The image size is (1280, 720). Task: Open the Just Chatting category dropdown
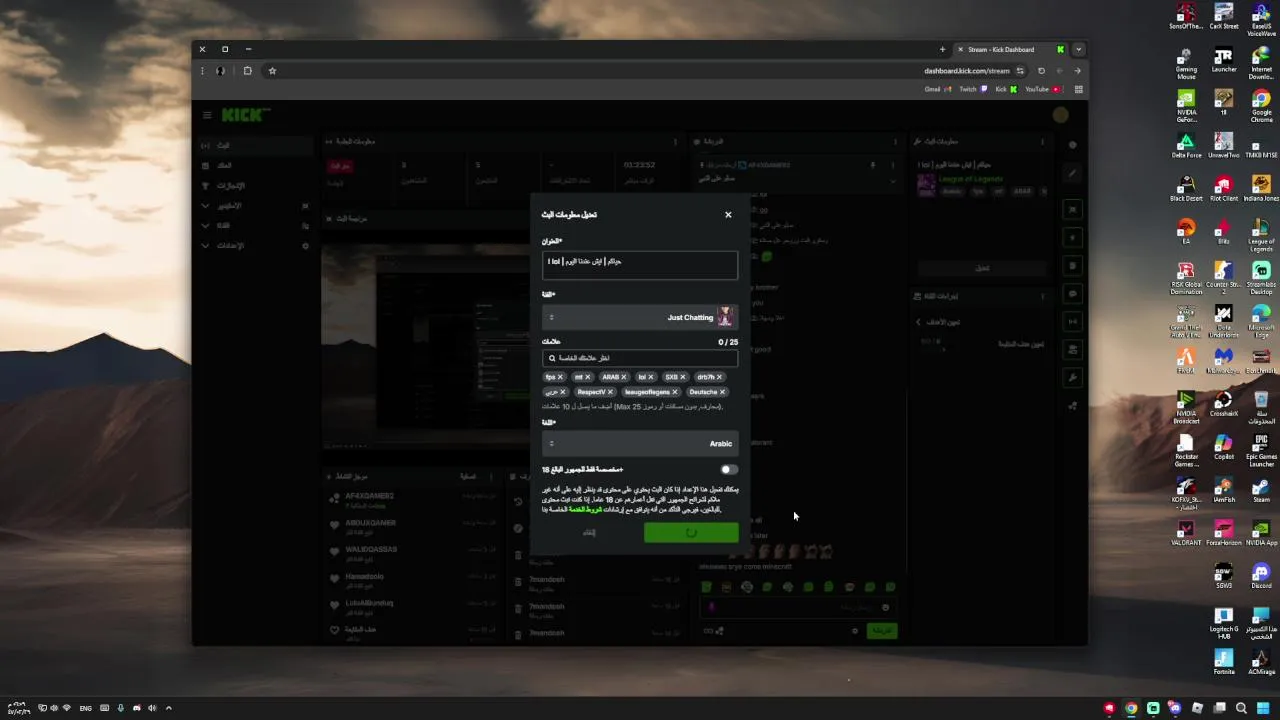click(x=640, y=317)
